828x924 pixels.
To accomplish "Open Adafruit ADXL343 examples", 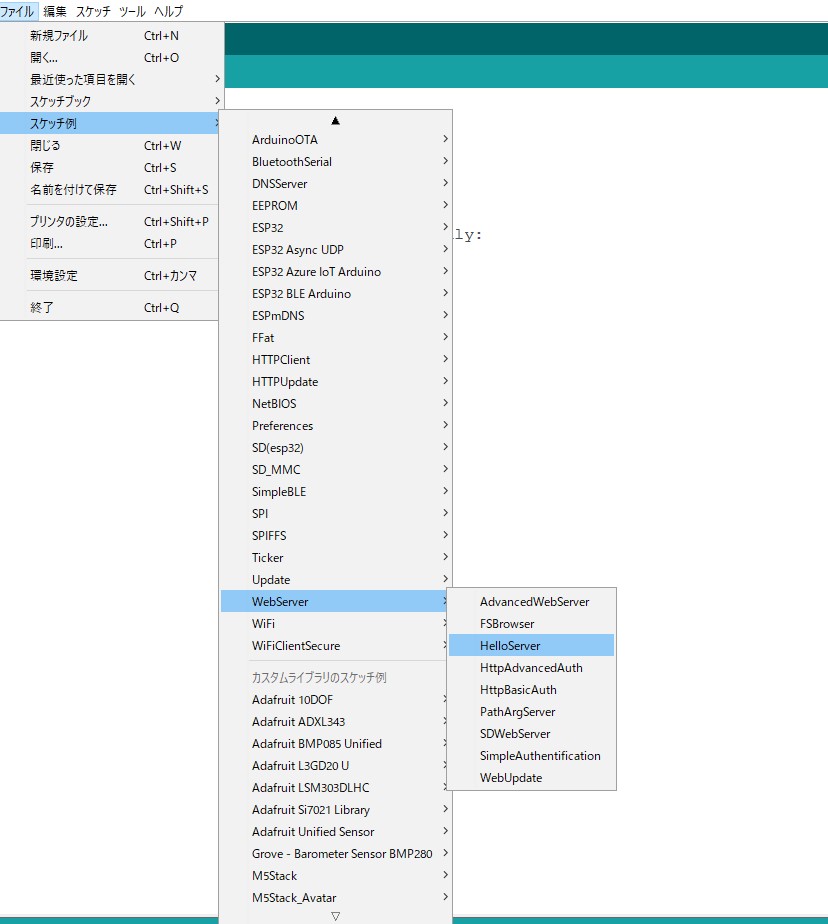I will coord(335,722).
